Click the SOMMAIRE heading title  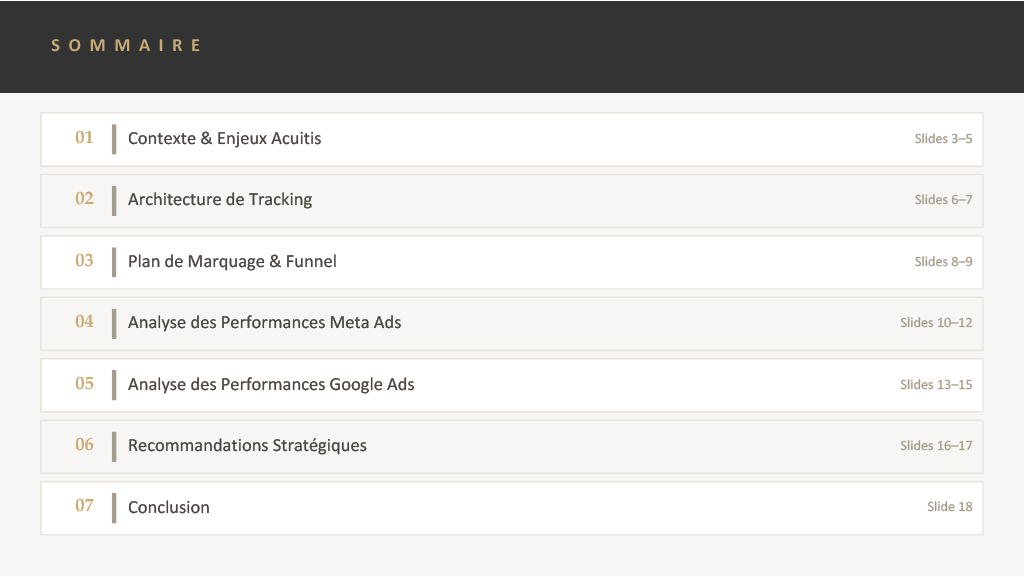click(126, 45)
